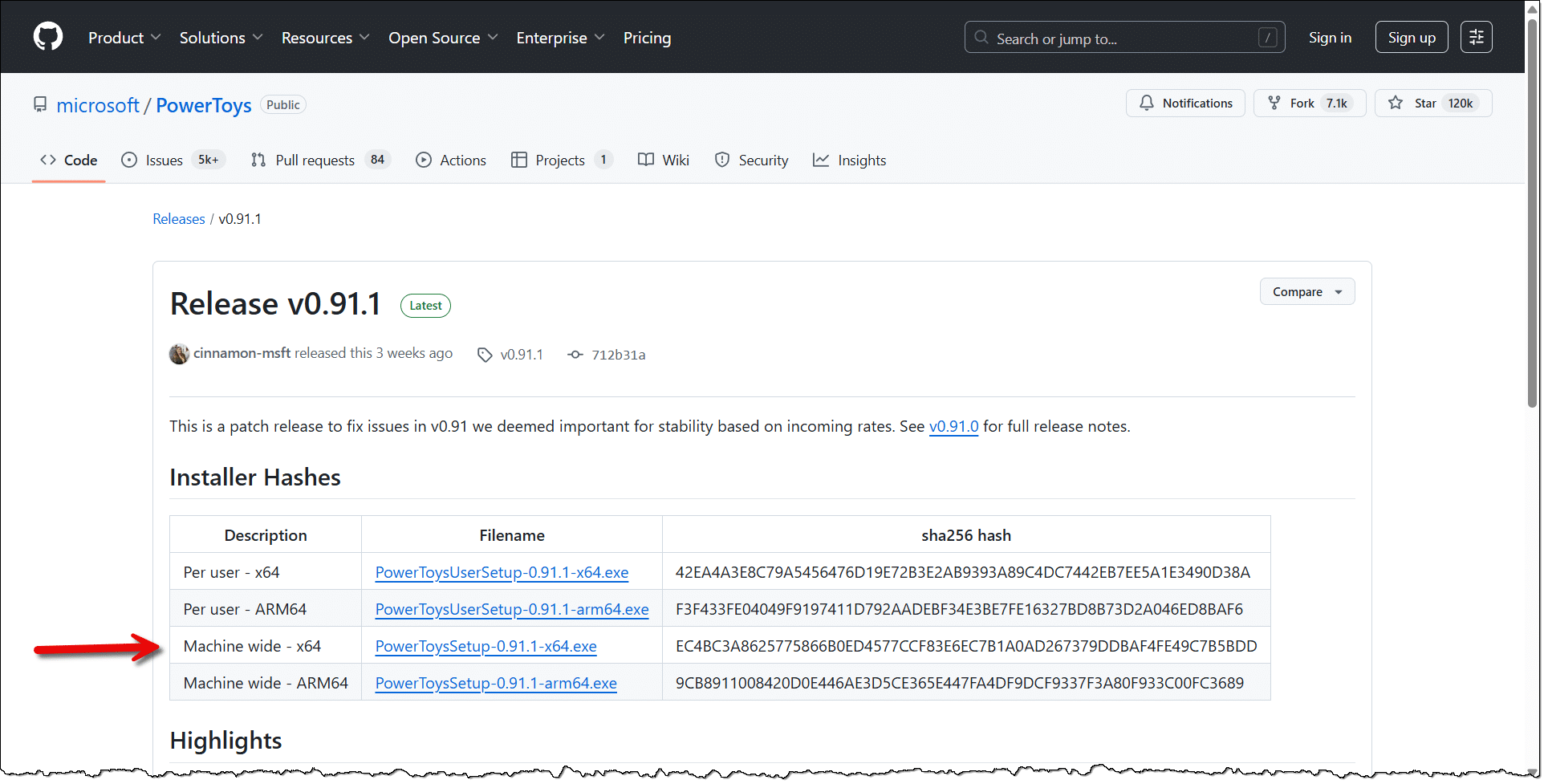1544x784 pixels.
Task: Select the Issues tab
Action: [173, 160]
